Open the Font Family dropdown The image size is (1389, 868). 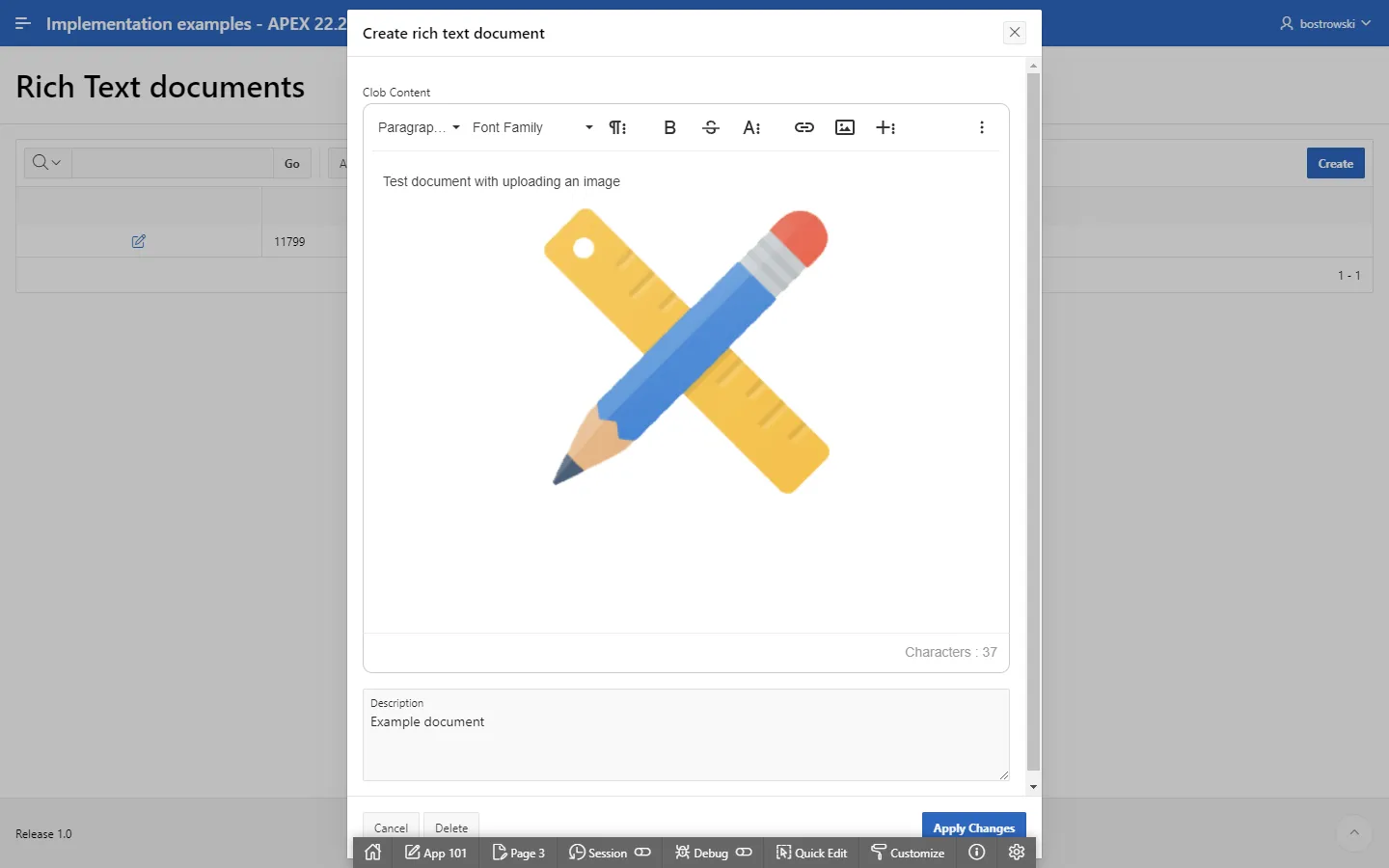(532, 127)
